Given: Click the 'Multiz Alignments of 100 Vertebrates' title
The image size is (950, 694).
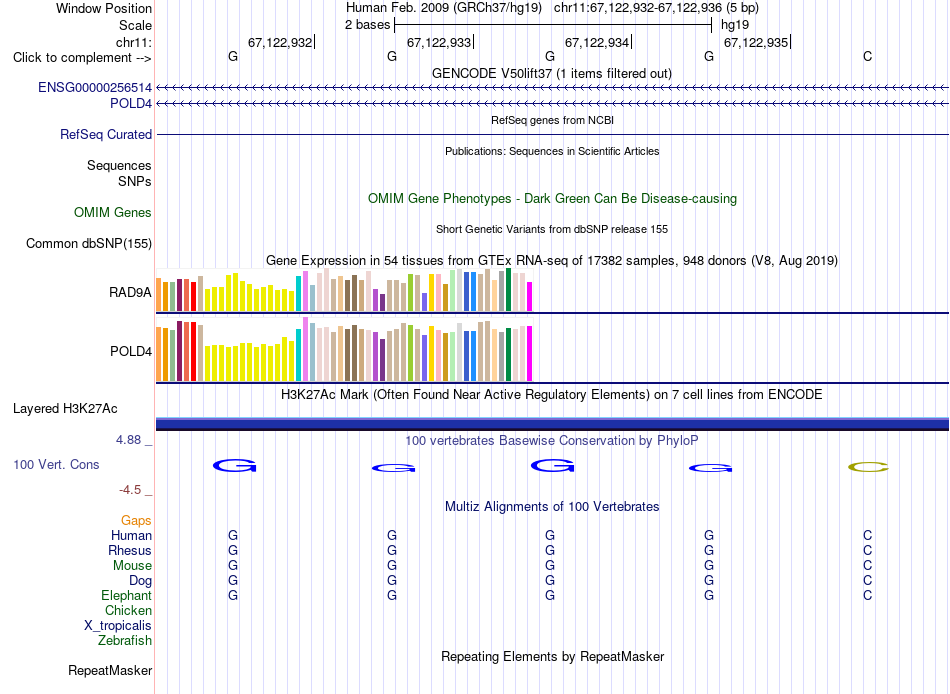Looking at the screenshot, I should tap(552, 506).
